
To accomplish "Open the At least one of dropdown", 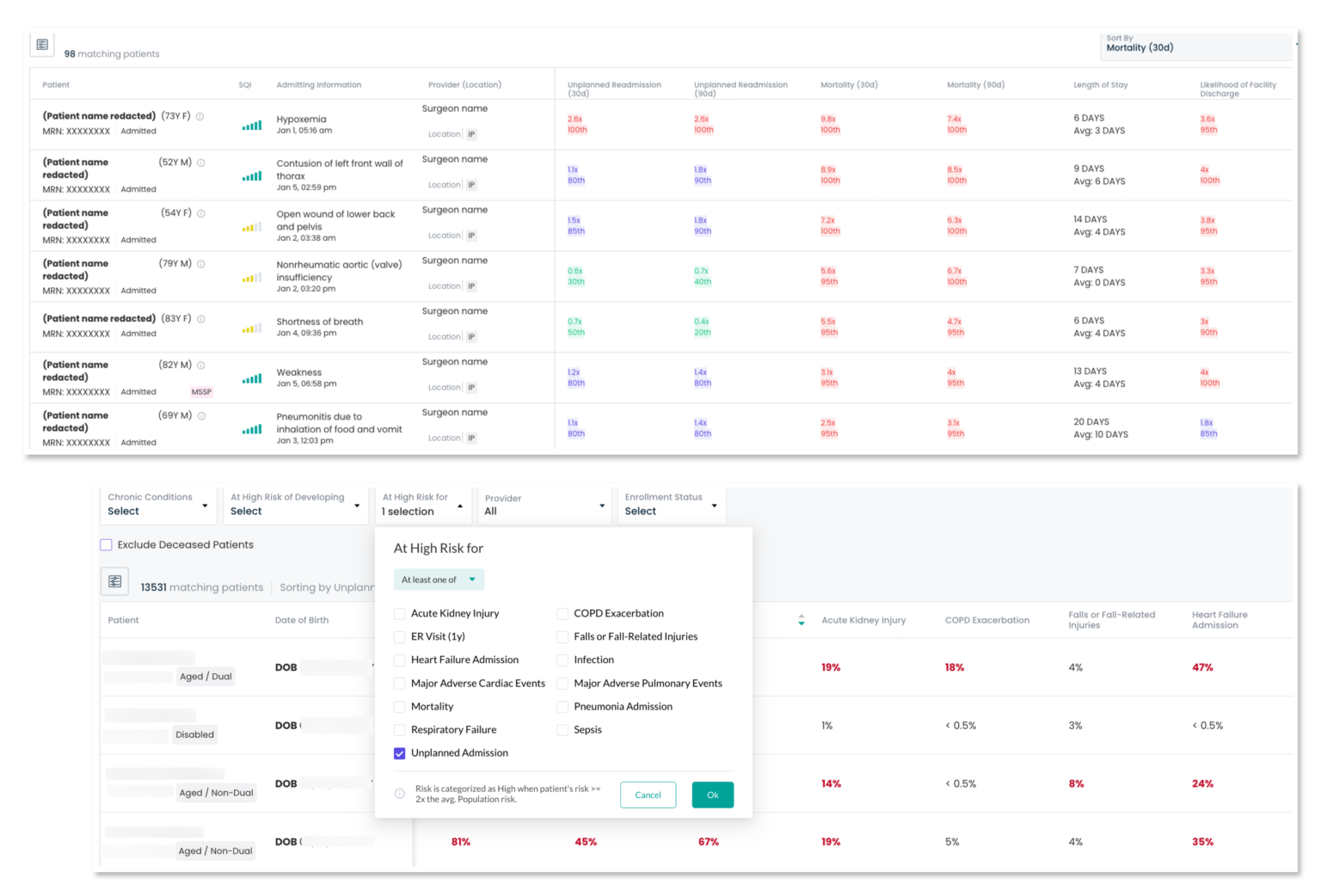I will click(x=439, y=580).
